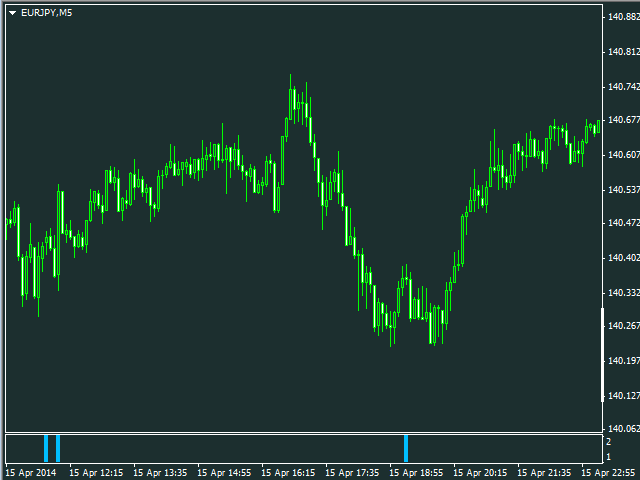Click the 140.882 price level label
This screenshot has height=480, width=640.
coord(624,17)
